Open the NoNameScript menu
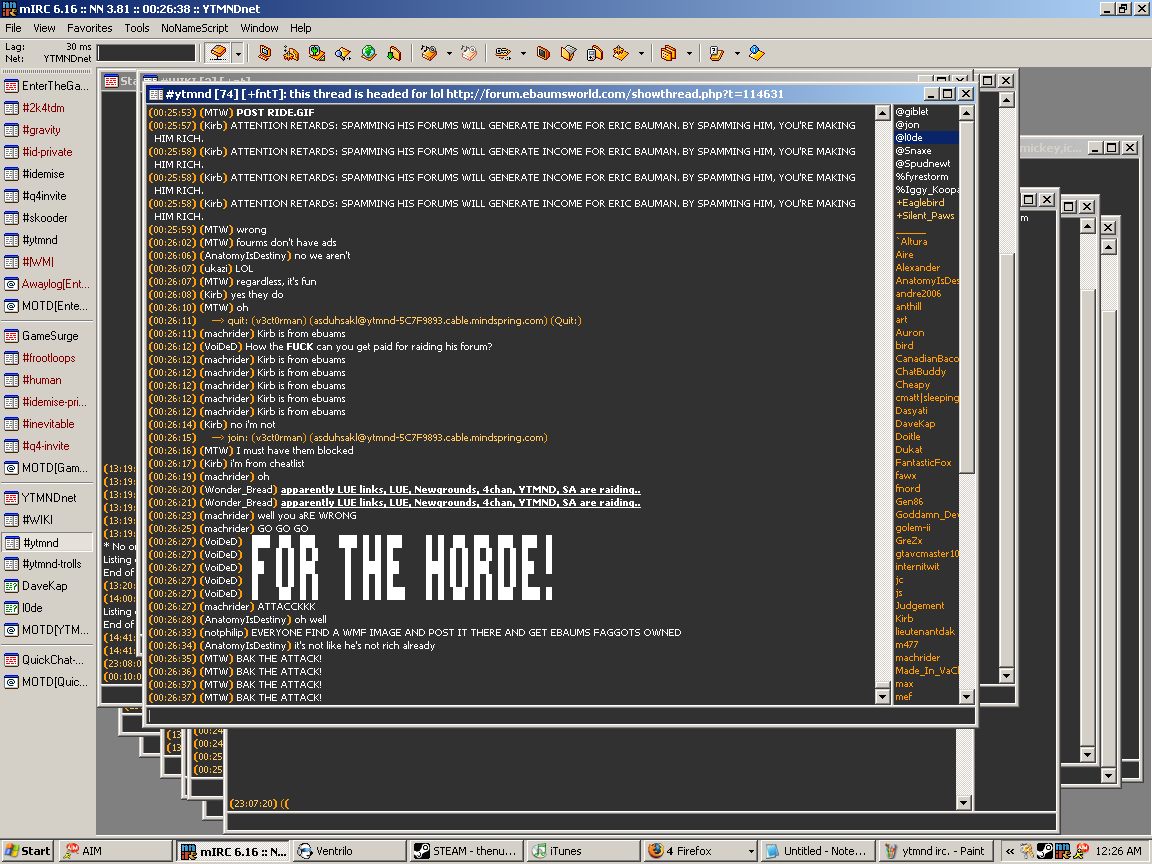Image resolution: width=1152 pixels, height=864 pixels. click(194, 28)
